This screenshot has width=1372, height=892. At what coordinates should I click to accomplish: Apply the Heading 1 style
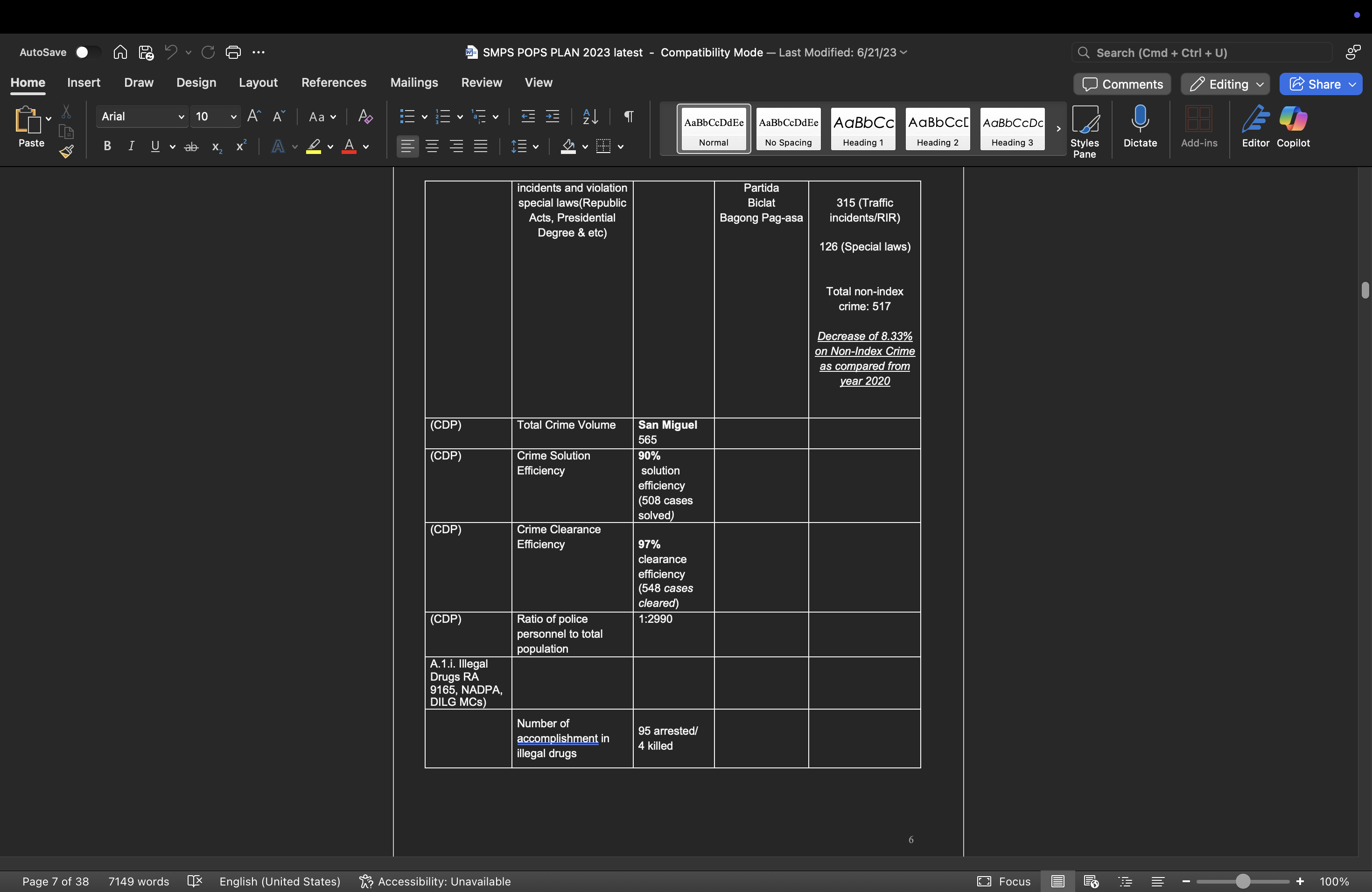(x=863, y=129)
